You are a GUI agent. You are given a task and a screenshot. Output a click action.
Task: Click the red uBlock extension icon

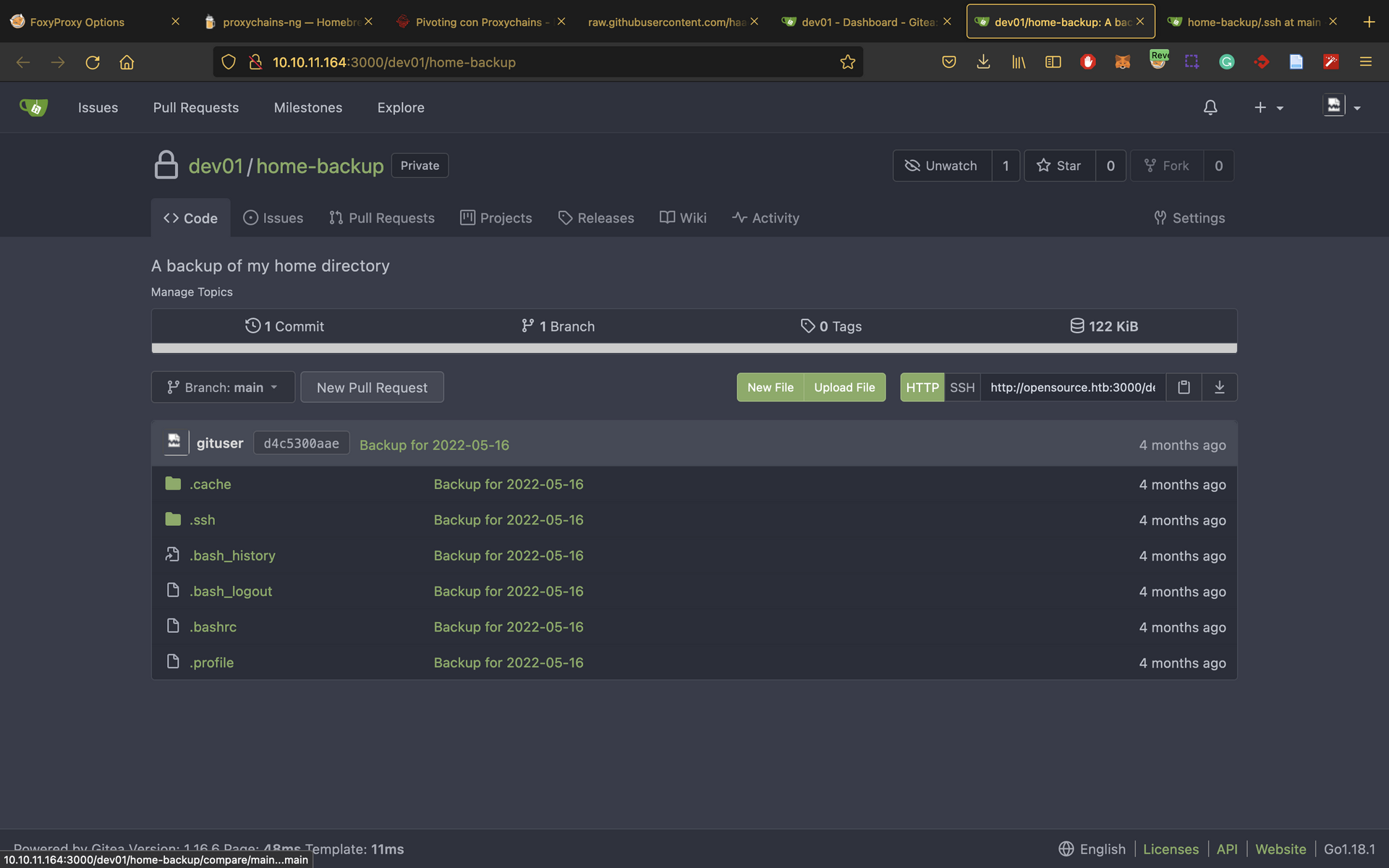(1087, 62)
